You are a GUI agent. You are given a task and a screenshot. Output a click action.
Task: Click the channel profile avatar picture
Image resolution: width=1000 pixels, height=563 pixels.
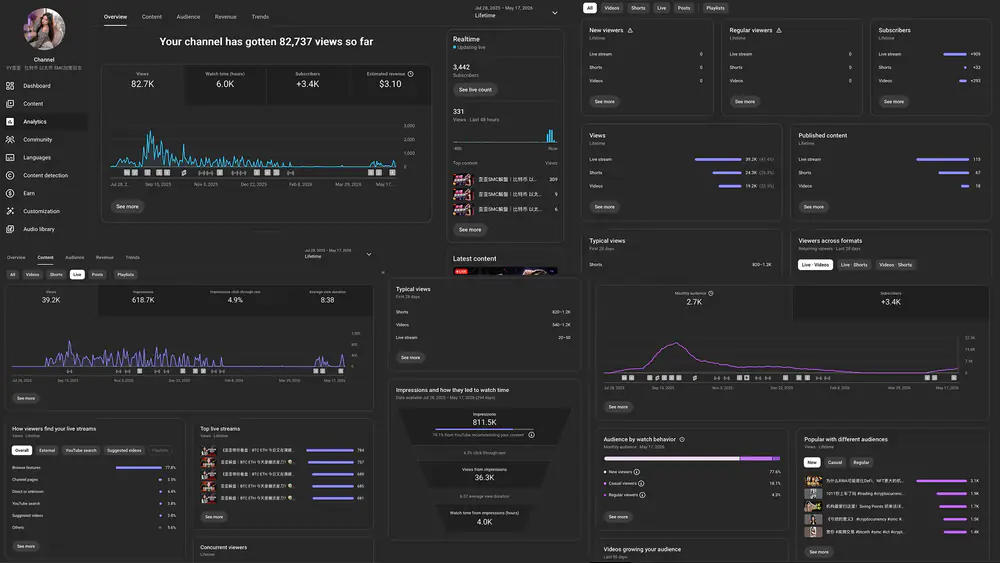[44, 29]
